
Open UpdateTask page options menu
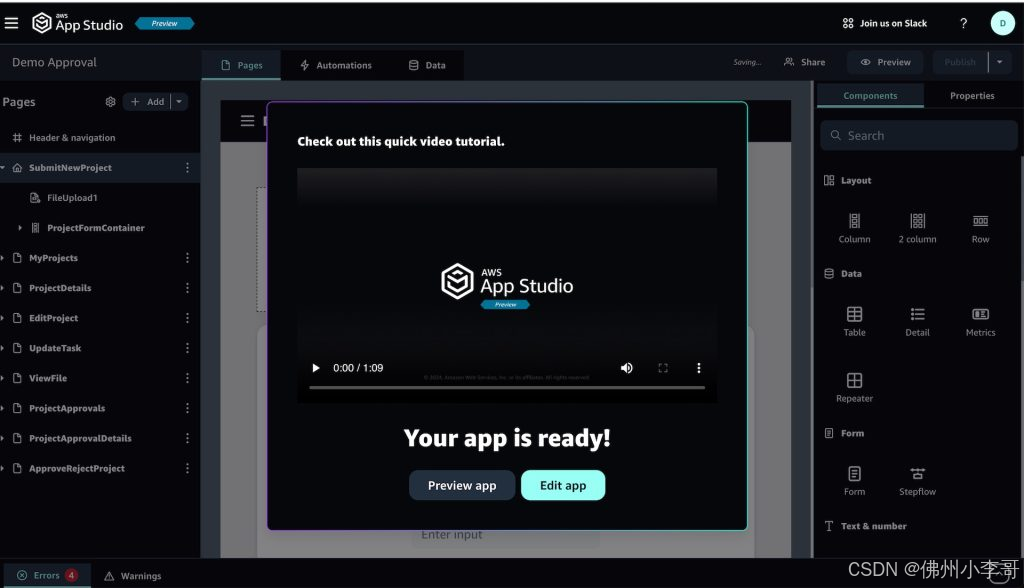(187, 348)
